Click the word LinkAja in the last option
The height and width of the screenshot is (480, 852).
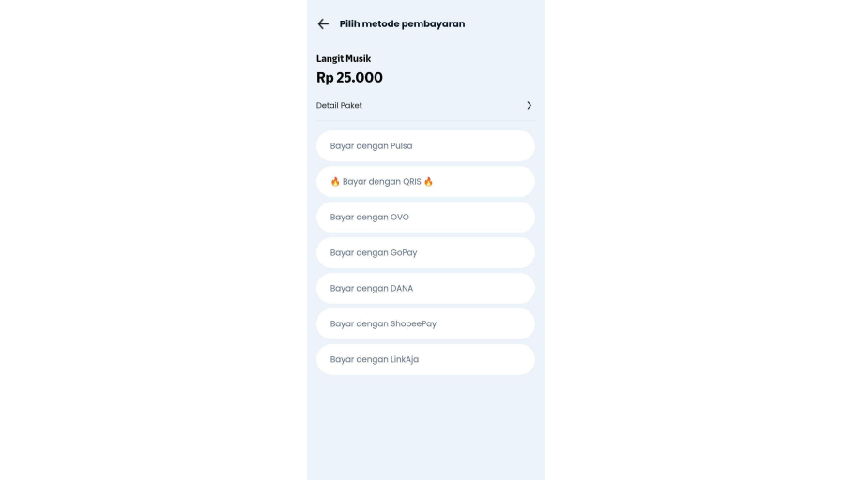pos(405,359)
